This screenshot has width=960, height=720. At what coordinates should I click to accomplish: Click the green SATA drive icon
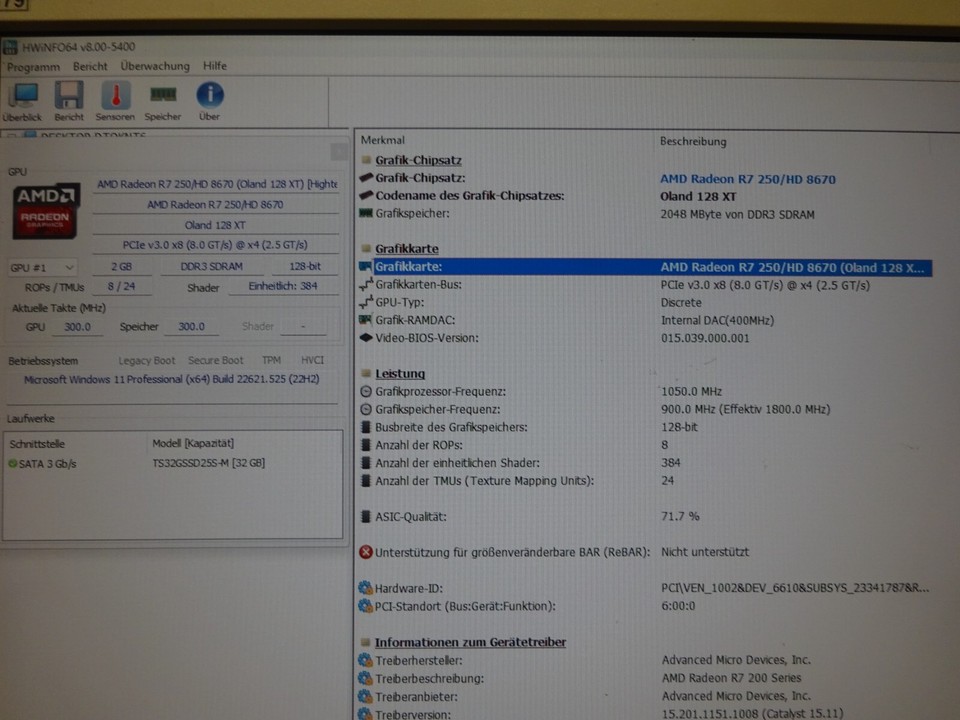14,462
